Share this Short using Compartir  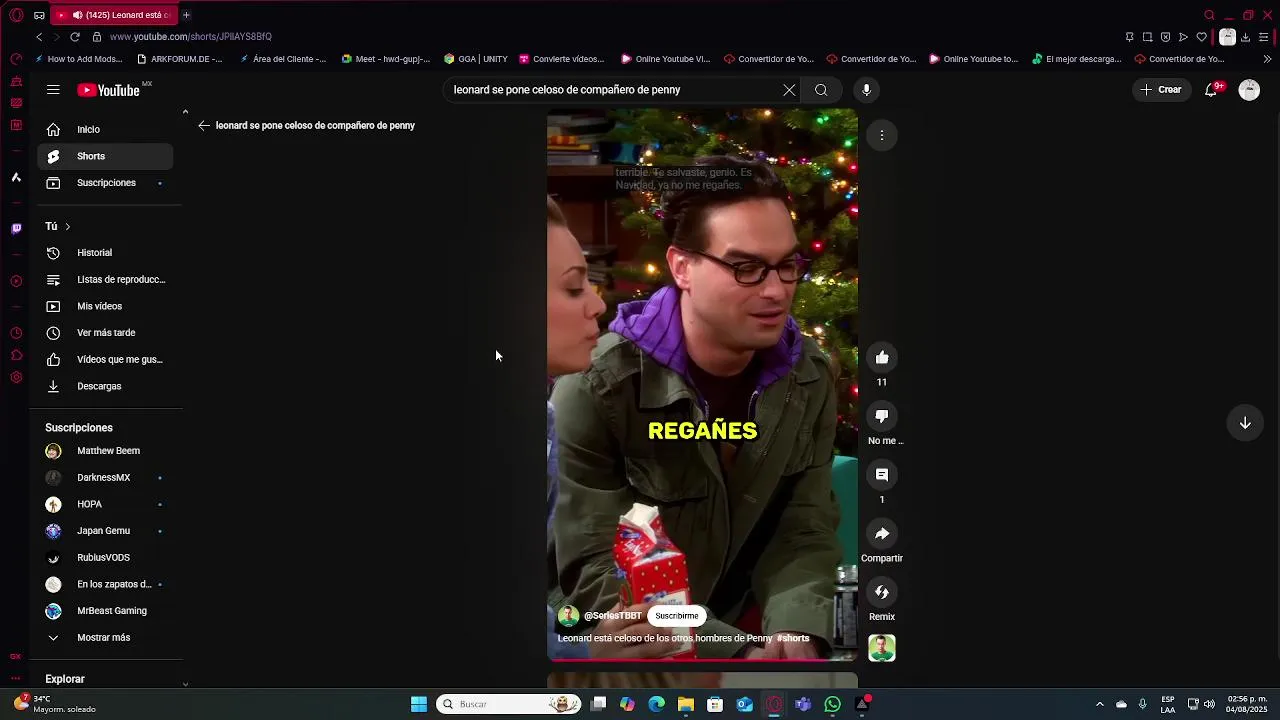coord(882,534)
